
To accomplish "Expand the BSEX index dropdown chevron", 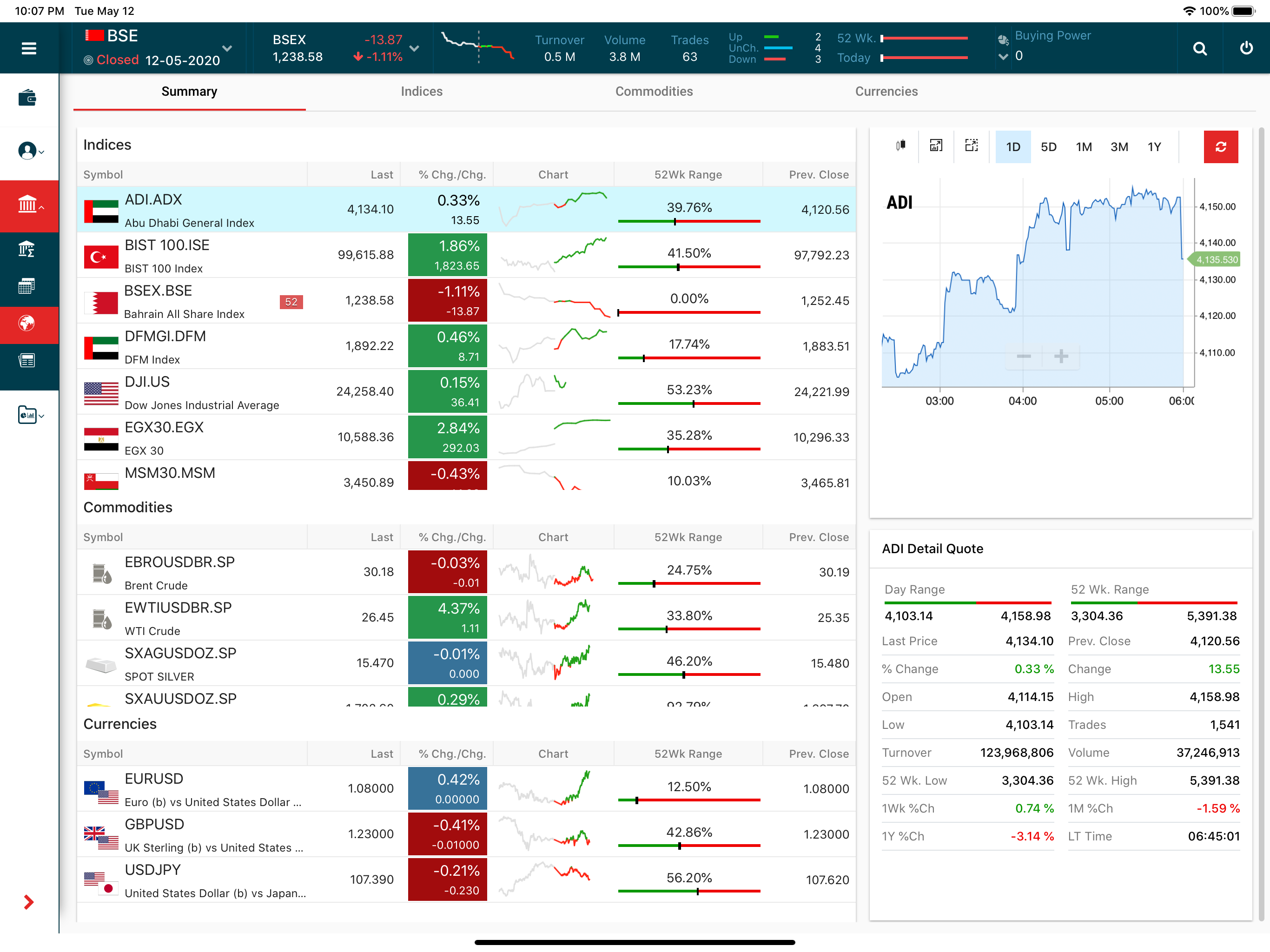I will 414,48.
